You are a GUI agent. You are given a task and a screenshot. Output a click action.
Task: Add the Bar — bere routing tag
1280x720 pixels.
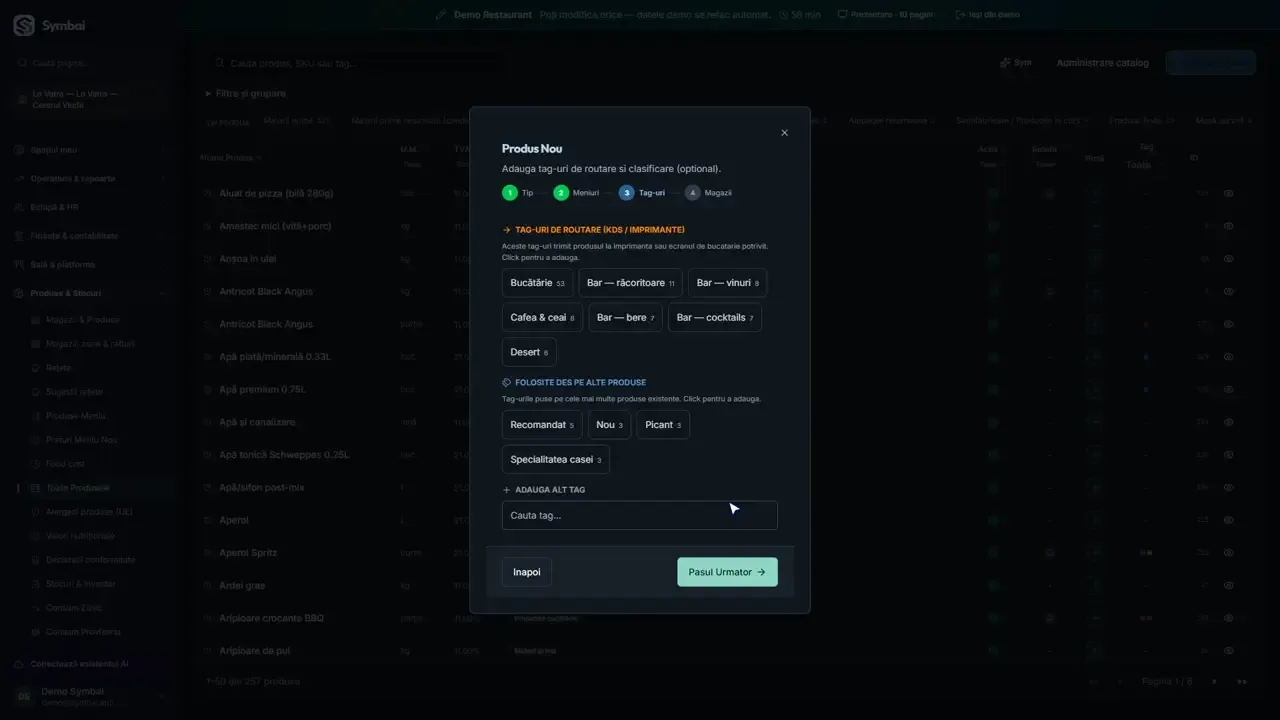click(x=625, y=318)
